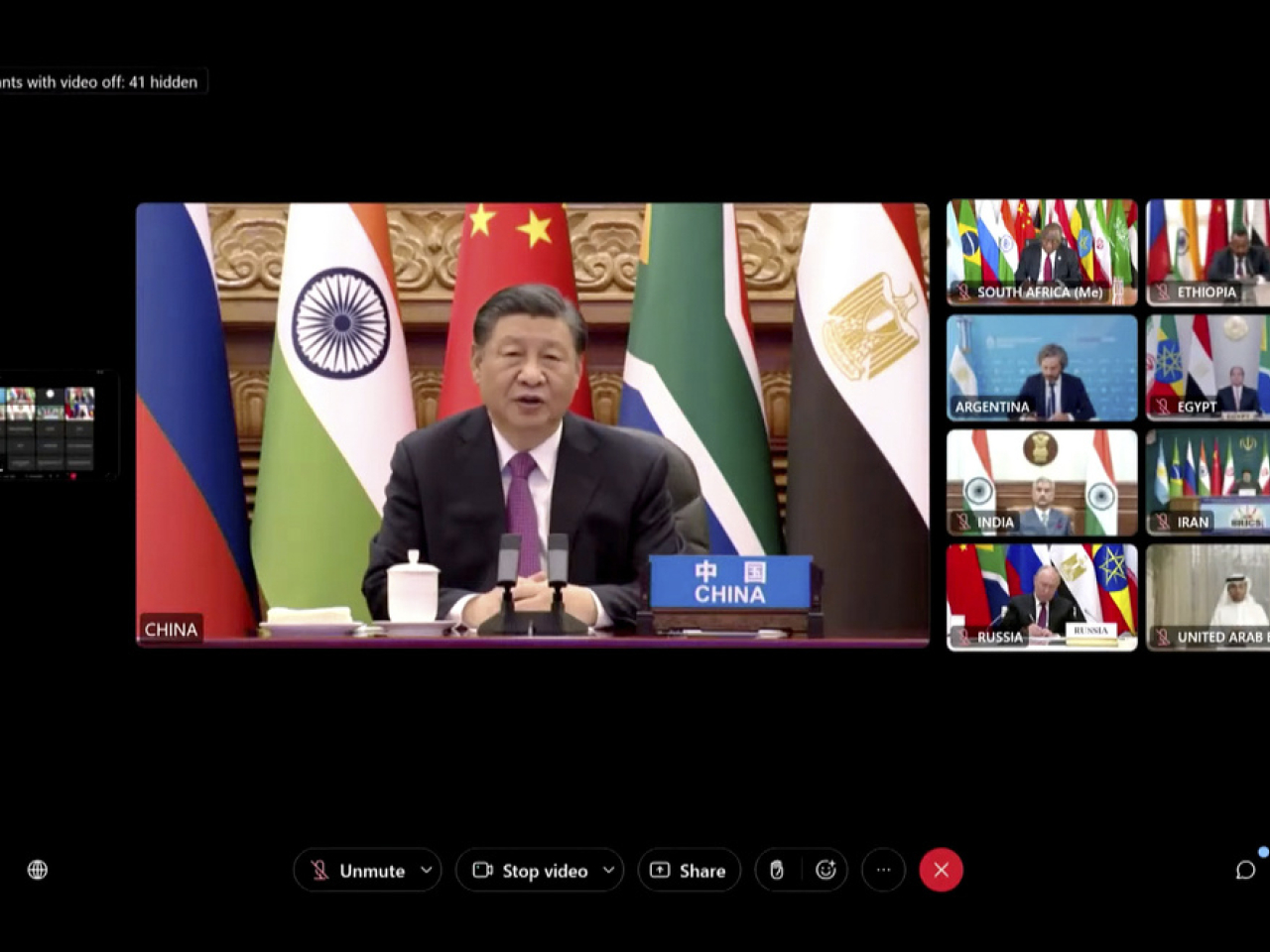Click the globe icon in bottom-left corner
1270x952 pixels.
[38, 870]
